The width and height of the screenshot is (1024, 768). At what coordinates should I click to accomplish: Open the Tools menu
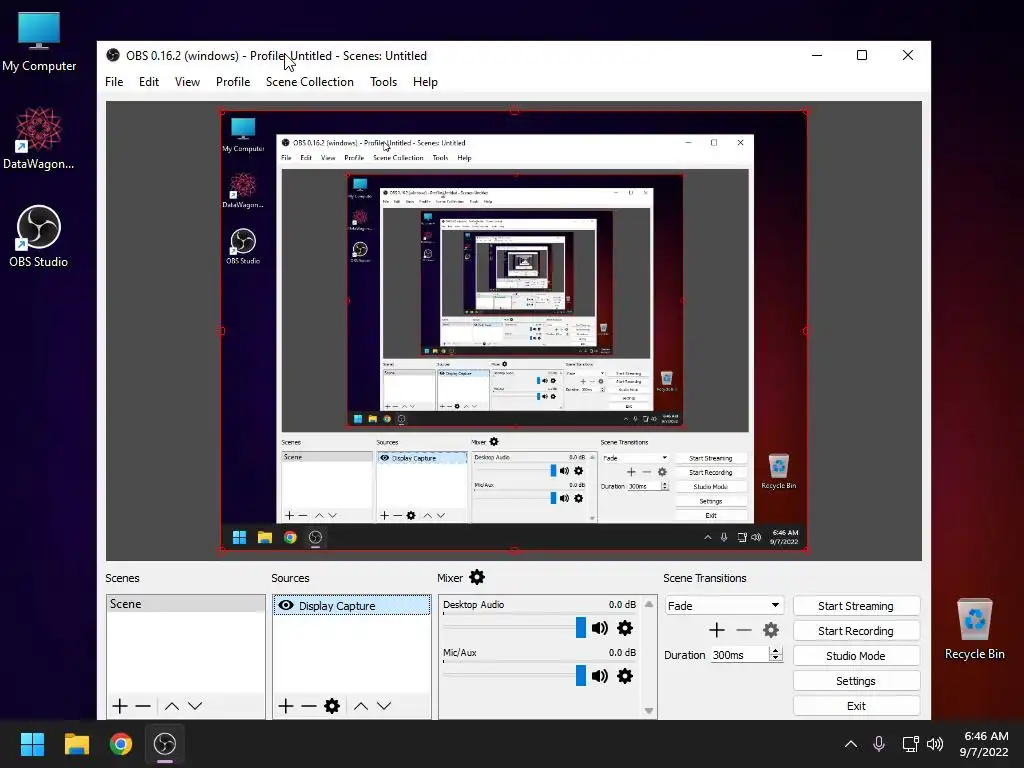tap(383, 82)
